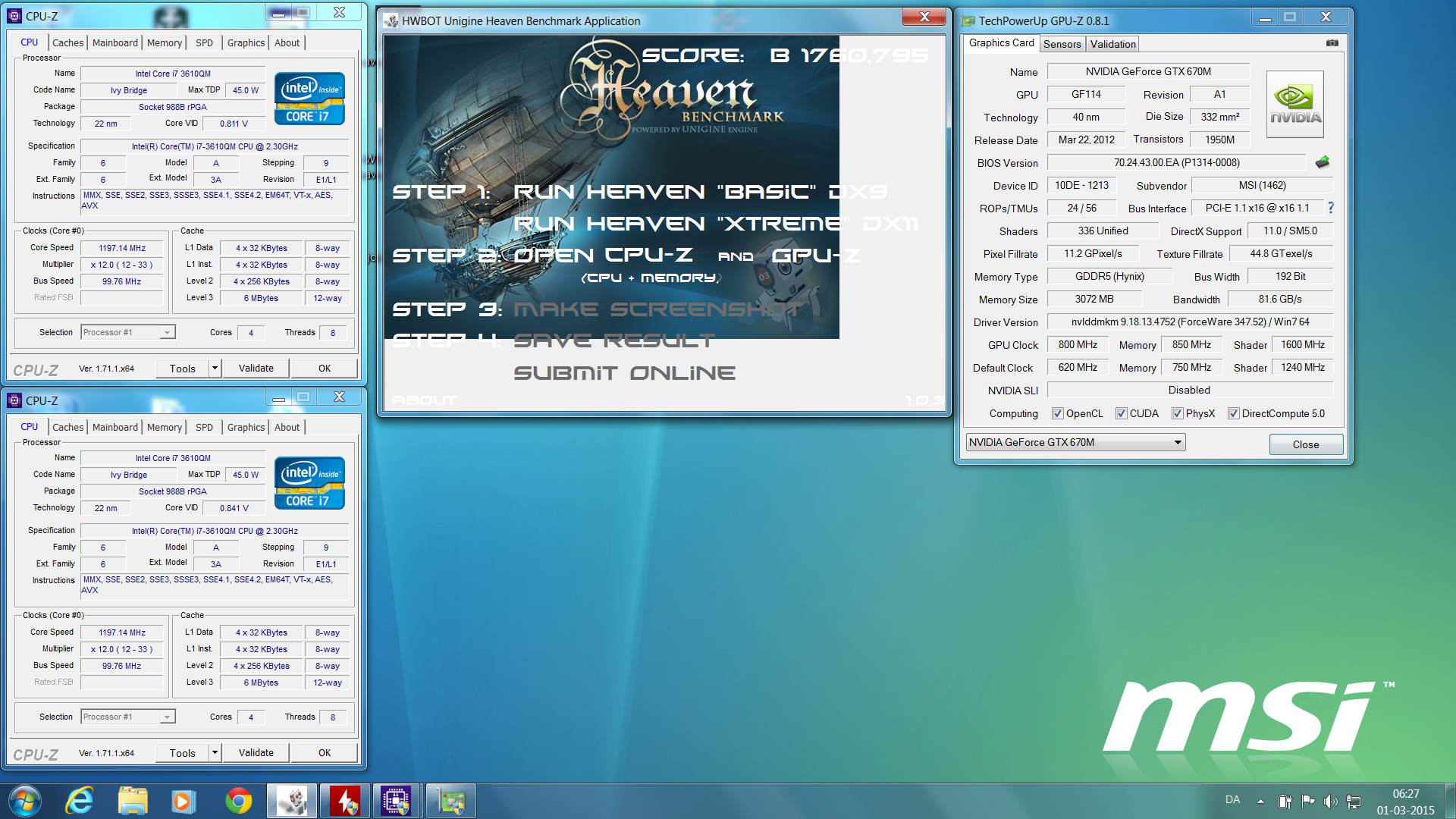1456x819 pixels.
Task: Switch to GPU-Z taskbar icon
Action: (x=450, y=801)
